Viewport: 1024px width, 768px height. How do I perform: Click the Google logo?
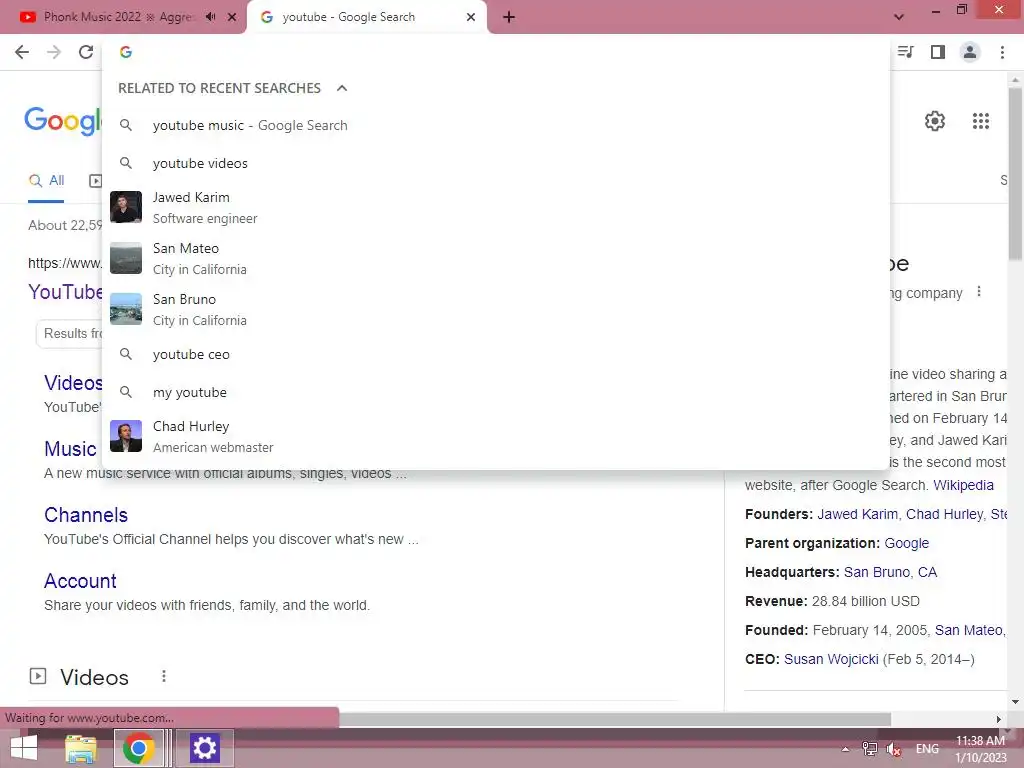[63, 121]
